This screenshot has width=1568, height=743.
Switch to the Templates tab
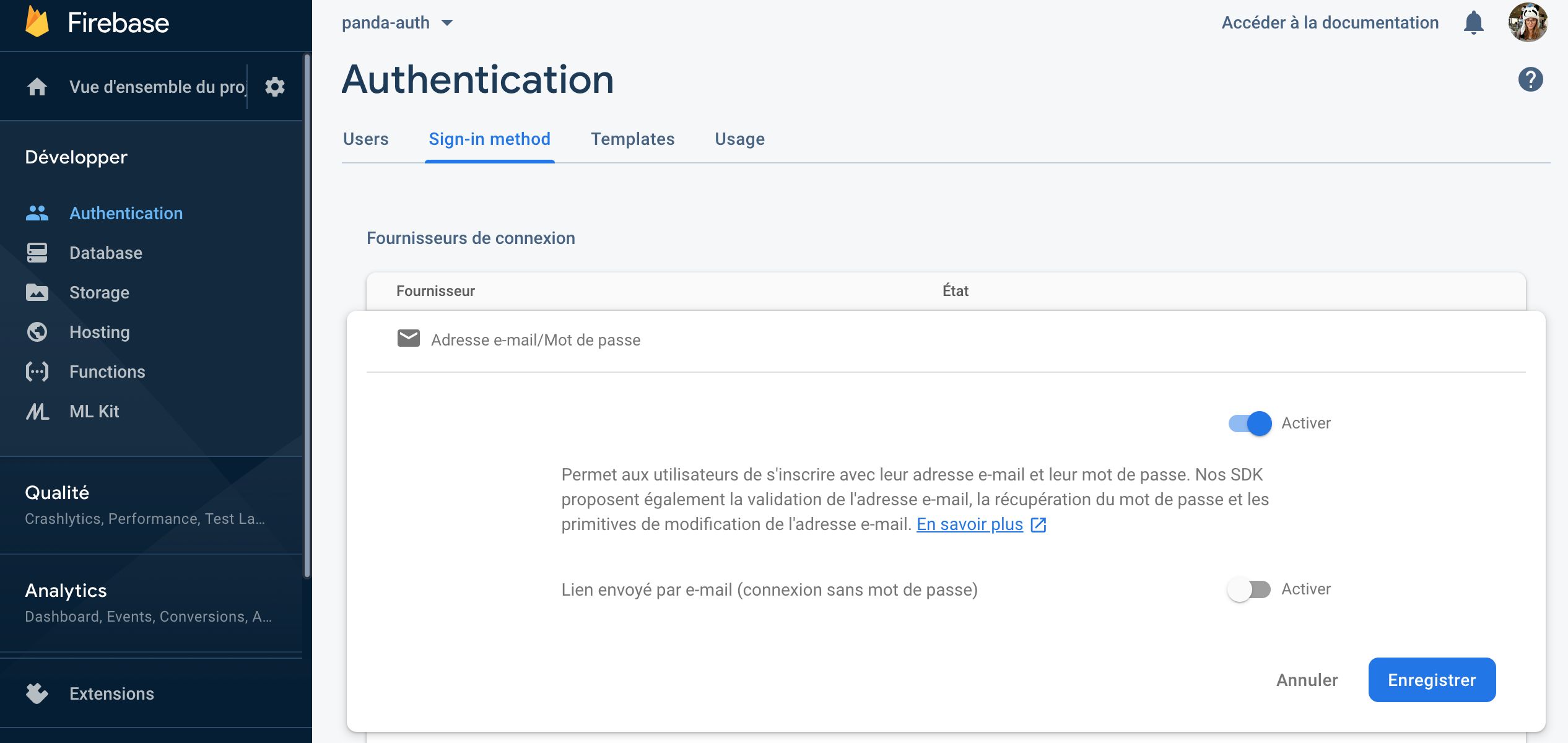(632, 139)
